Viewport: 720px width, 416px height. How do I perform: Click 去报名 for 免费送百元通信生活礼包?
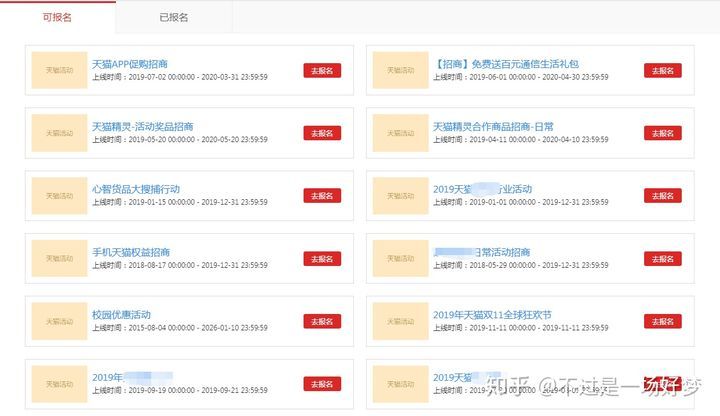(663, 70)
